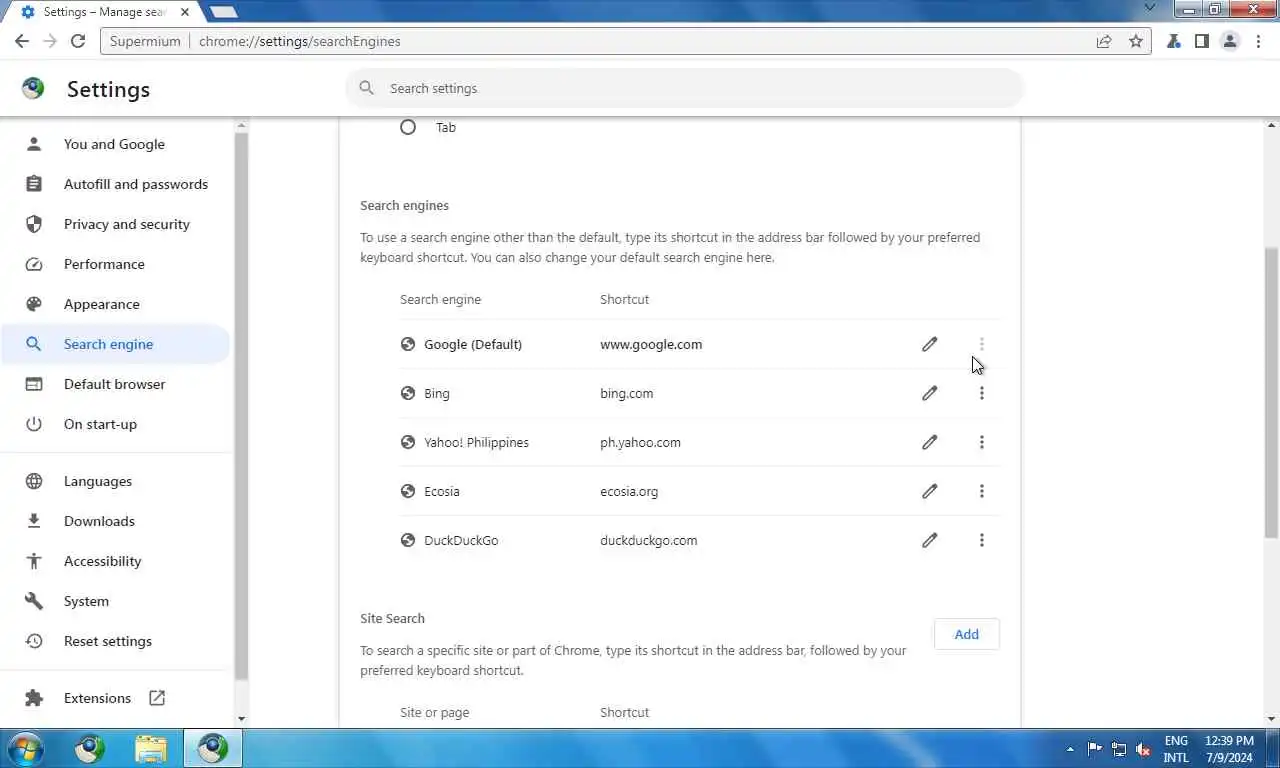Edit the DuckDuckGo search engine entry
Image resolution: width=1280 pixels, height=768 pixels.
coord(930,540)
